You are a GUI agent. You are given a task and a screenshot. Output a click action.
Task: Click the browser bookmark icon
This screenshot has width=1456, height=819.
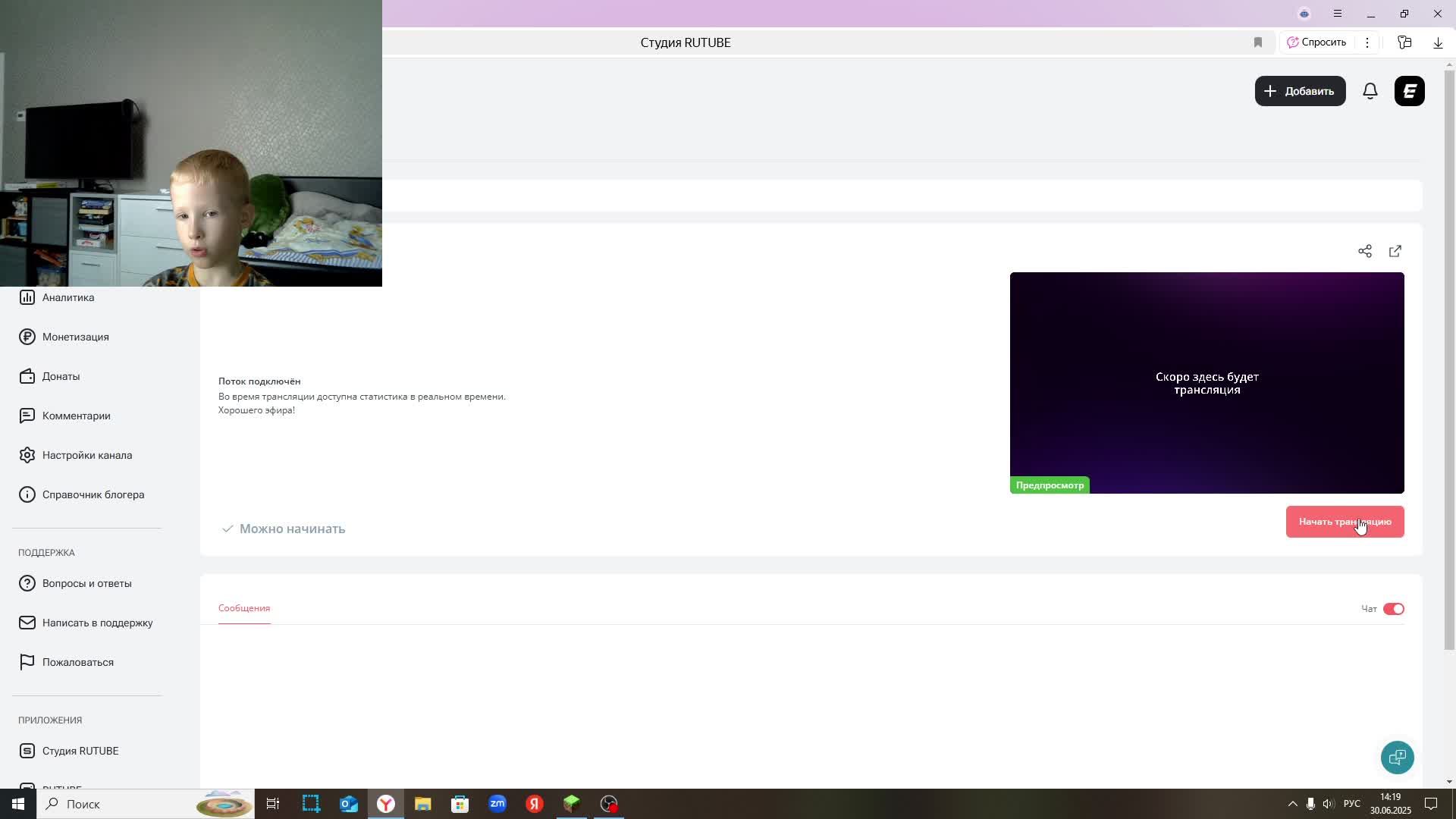tap(1258, 42)
